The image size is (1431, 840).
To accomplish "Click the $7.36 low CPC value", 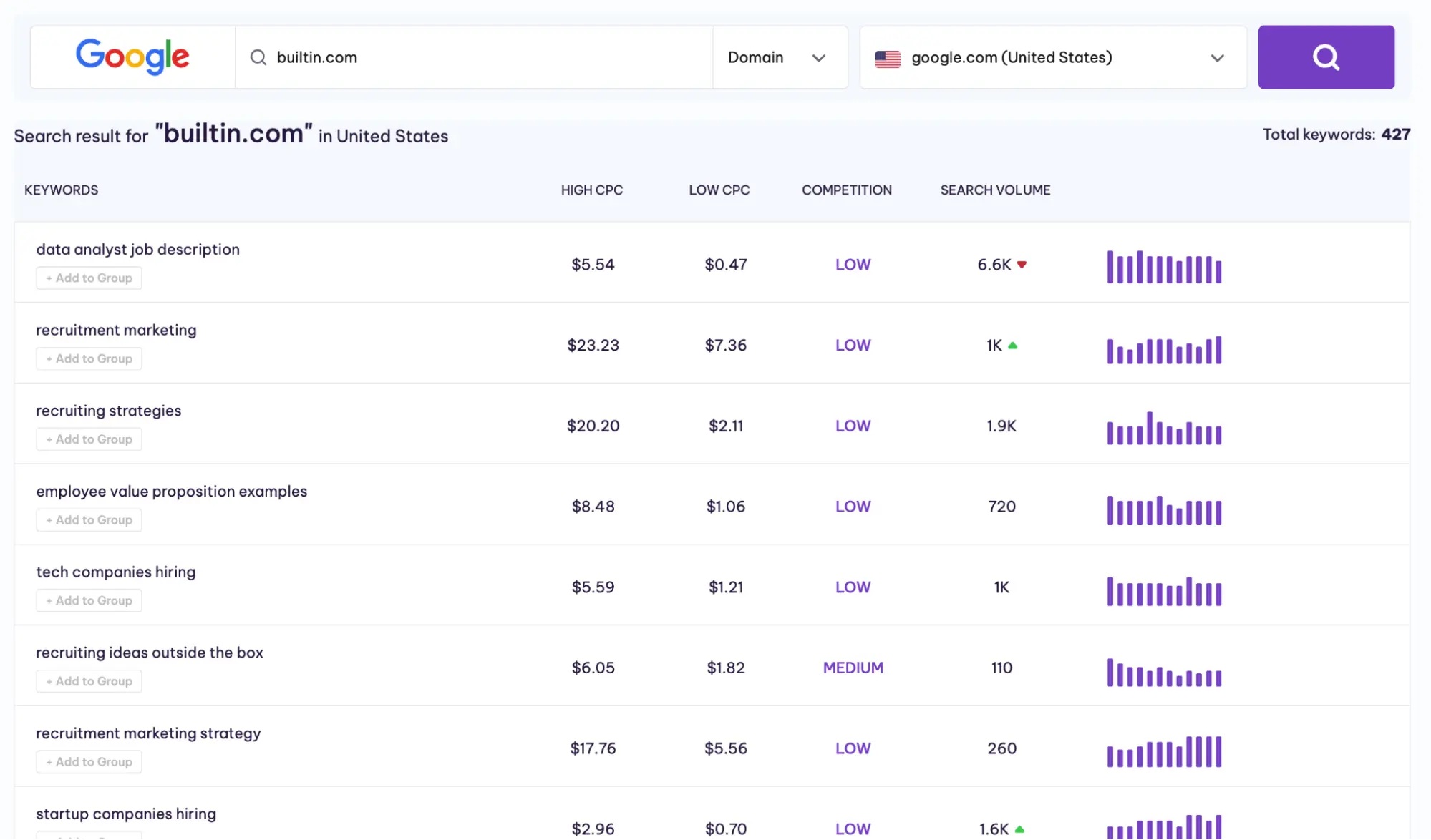I will (x=725, y=346).
